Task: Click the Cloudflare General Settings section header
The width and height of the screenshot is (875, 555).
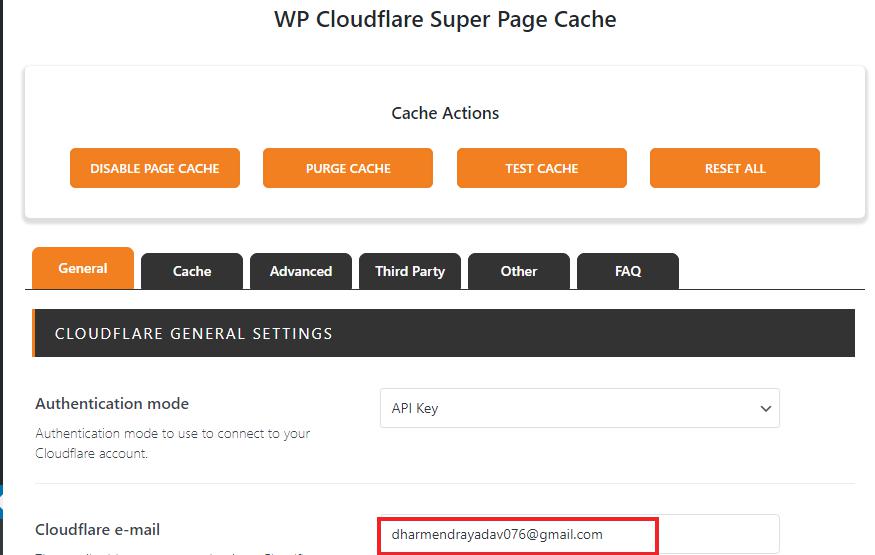Action: 194,333
